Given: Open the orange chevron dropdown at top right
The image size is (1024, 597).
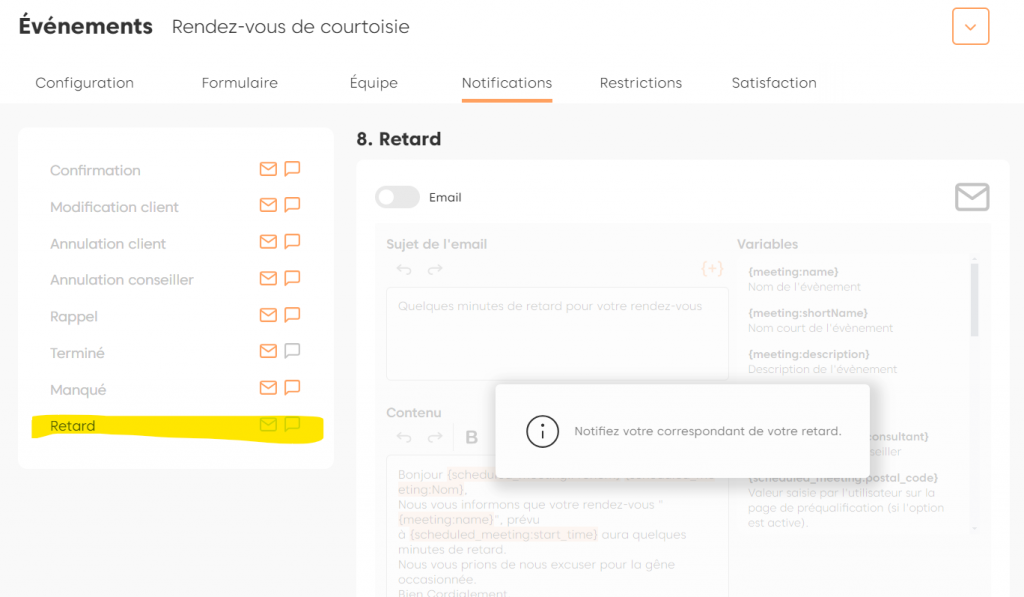Looking at the screenshot, I should click(x=970, y=27).
